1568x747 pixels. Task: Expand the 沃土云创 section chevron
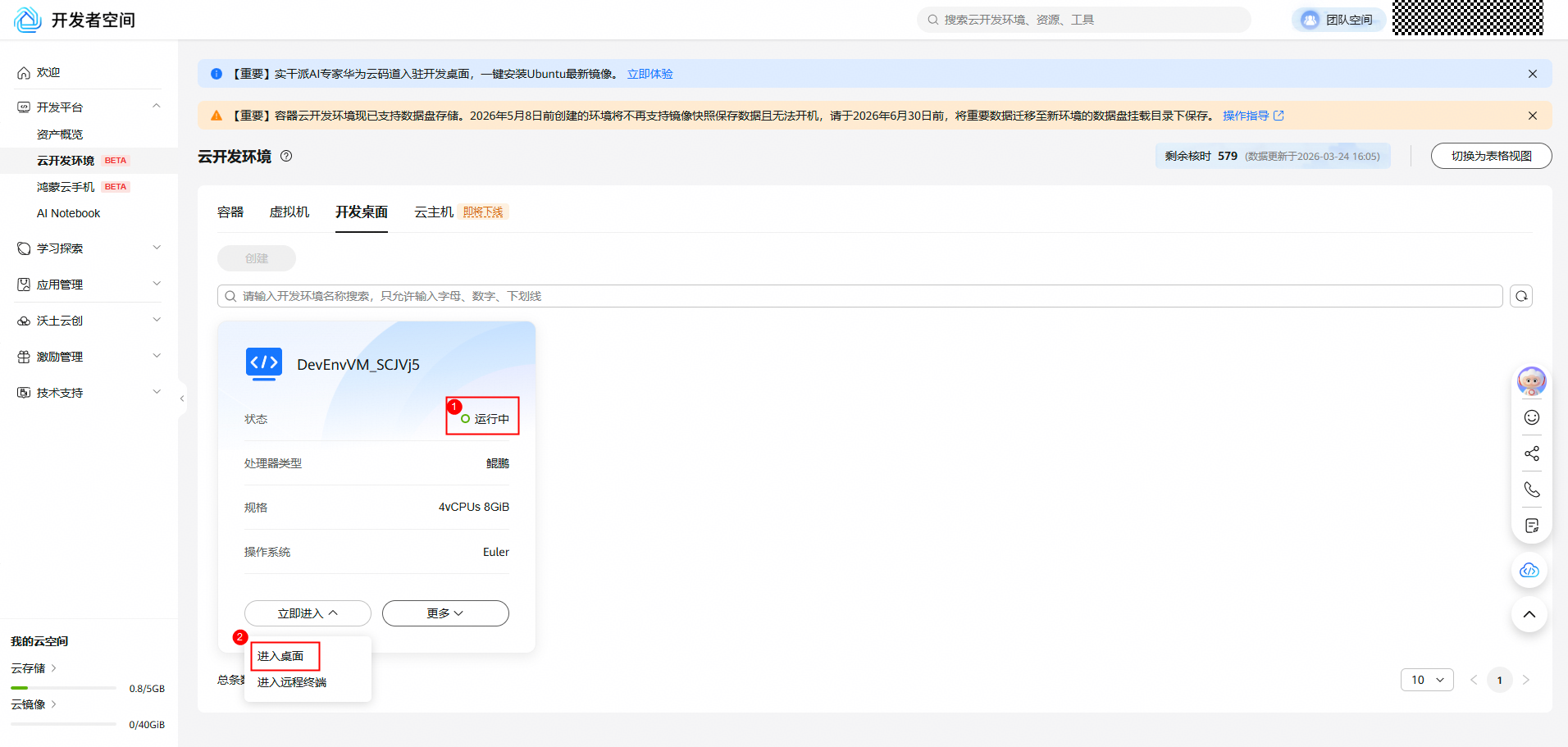pyautogui.click(x=157, y=320)
